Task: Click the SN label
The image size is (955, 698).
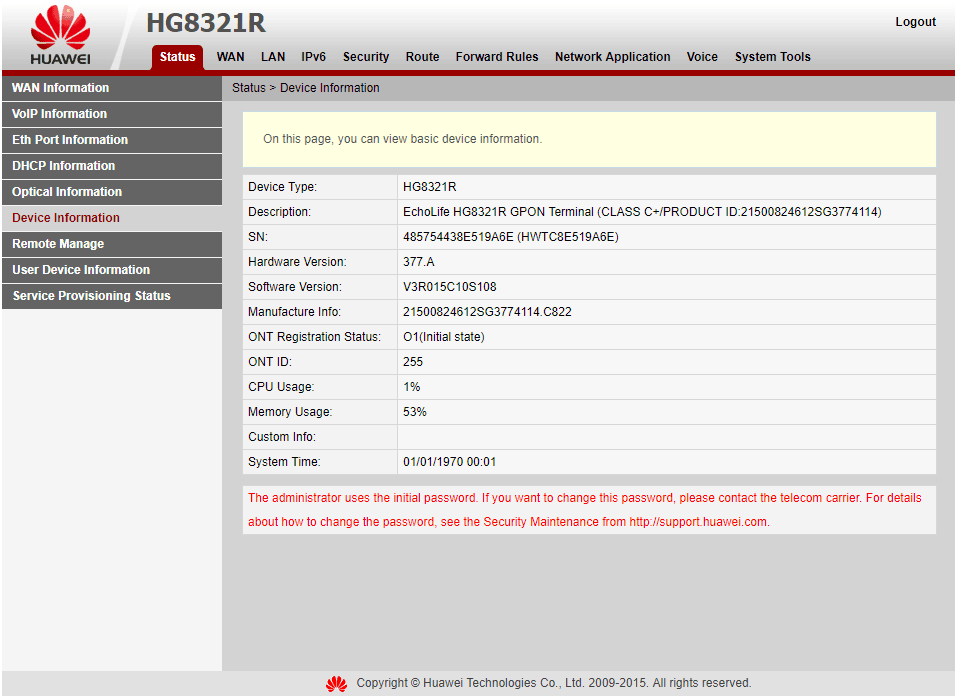Action: [x=258, y=237]
